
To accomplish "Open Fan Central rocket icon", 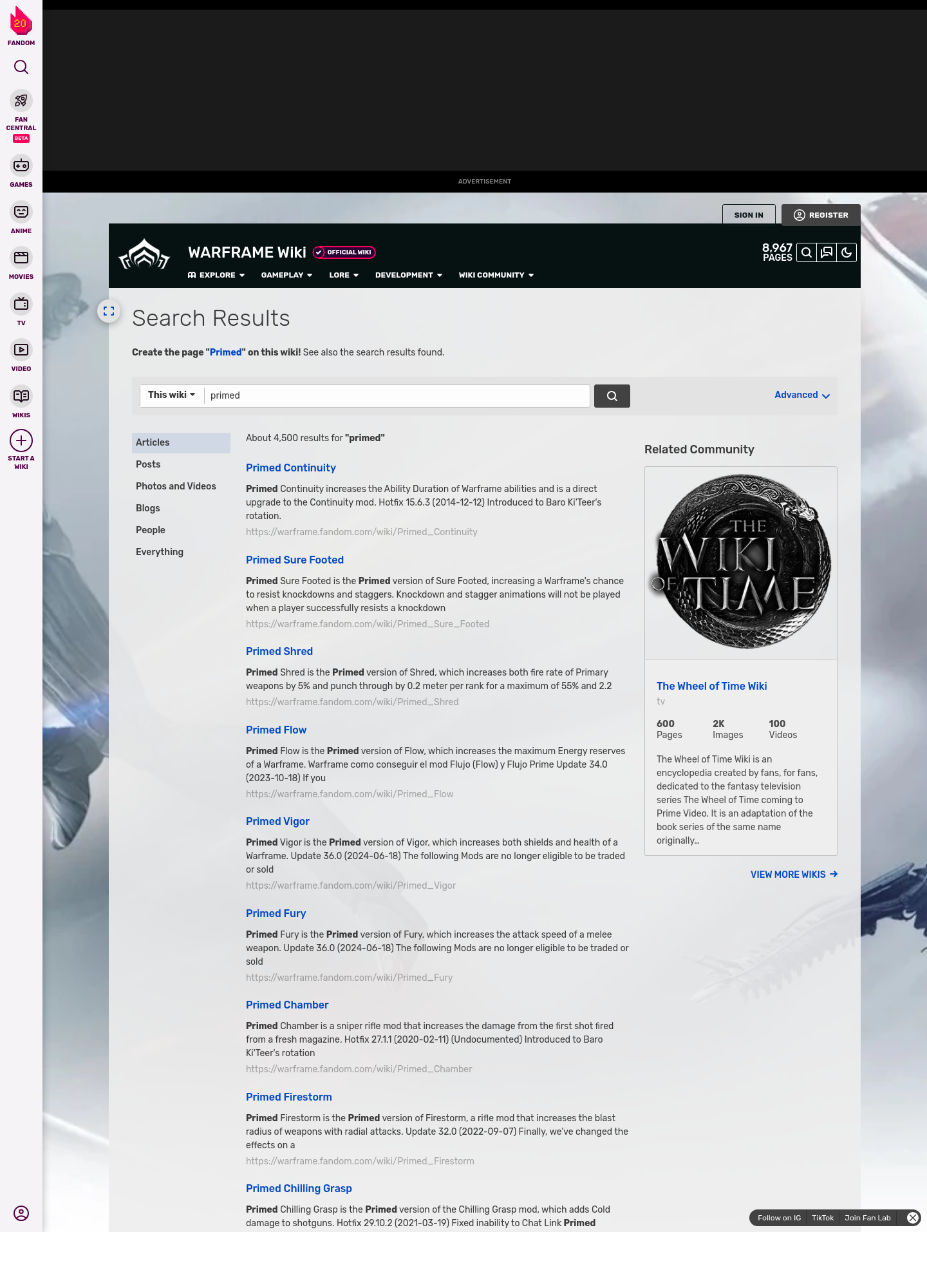I will (21, 100).
